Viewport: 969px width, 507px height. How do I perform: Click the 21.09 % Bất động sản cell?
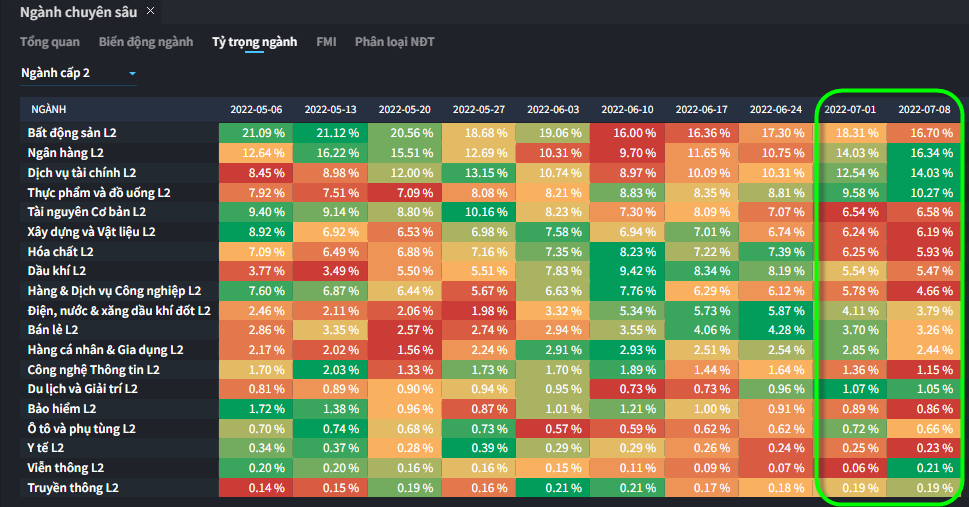(256, 133)
